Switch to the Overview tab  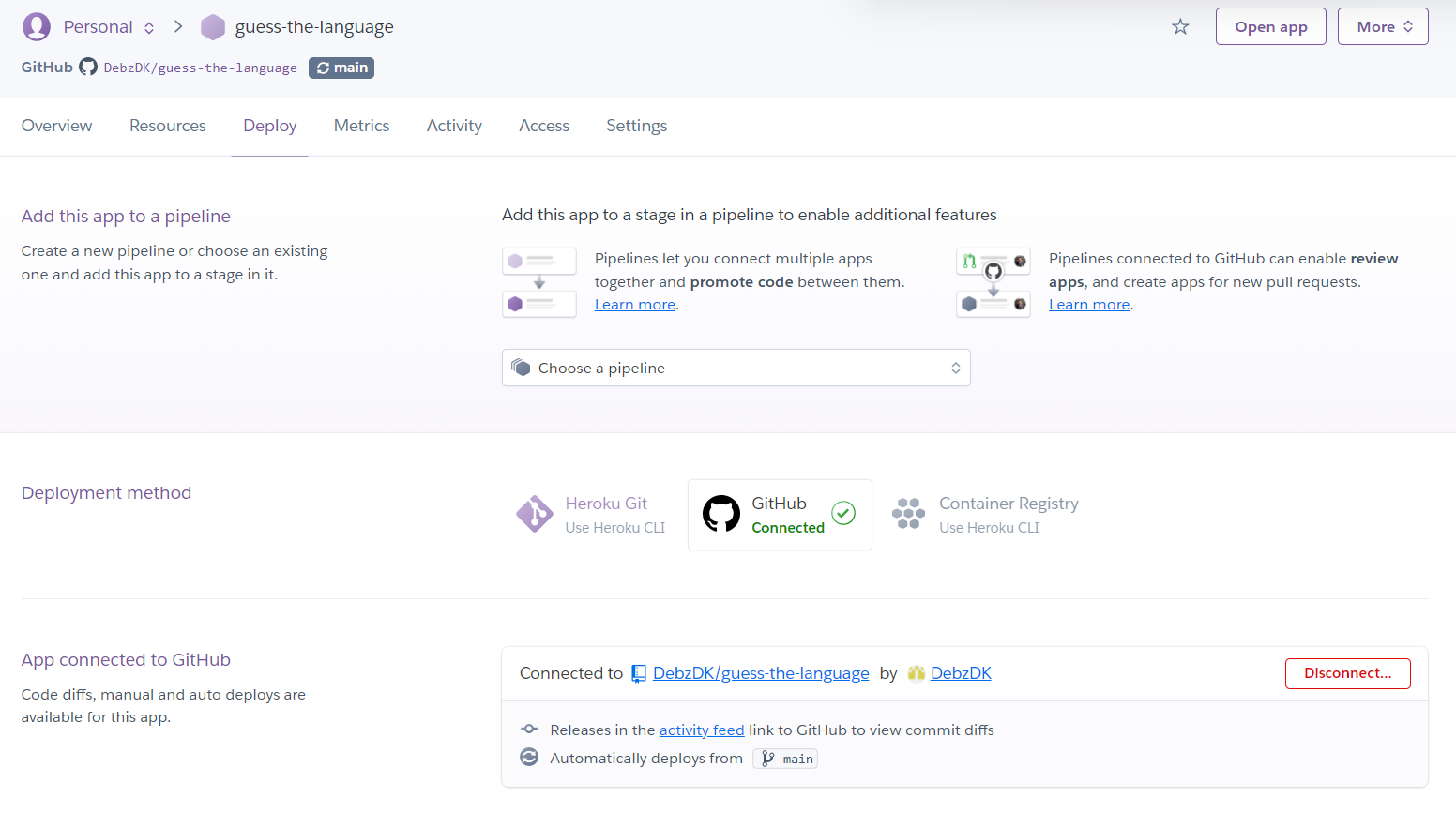coord(57,126)
